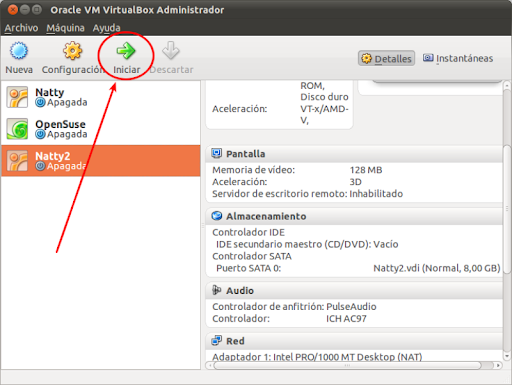
Task: Close the VirtualBox window
Action: (x=13, y=10)
